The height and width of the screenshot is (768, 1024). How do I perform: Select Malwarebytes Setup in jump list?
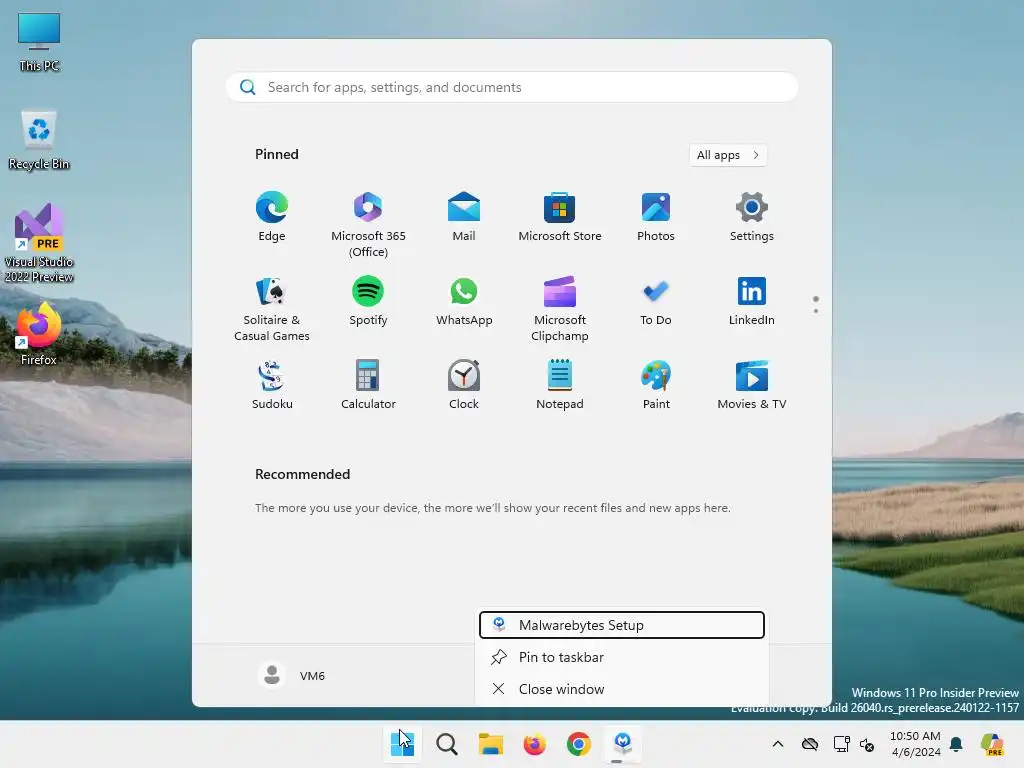point(622,625)
